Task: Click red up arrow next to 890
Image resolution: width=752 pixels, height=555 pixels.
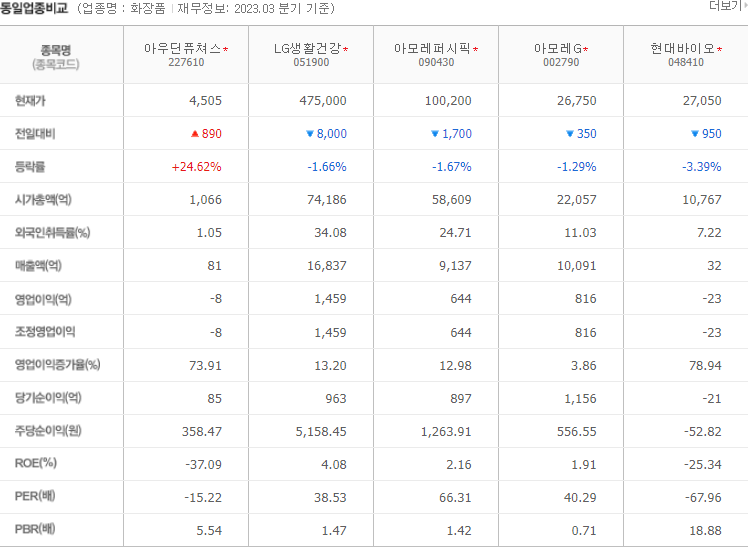Action: [195, 134]
